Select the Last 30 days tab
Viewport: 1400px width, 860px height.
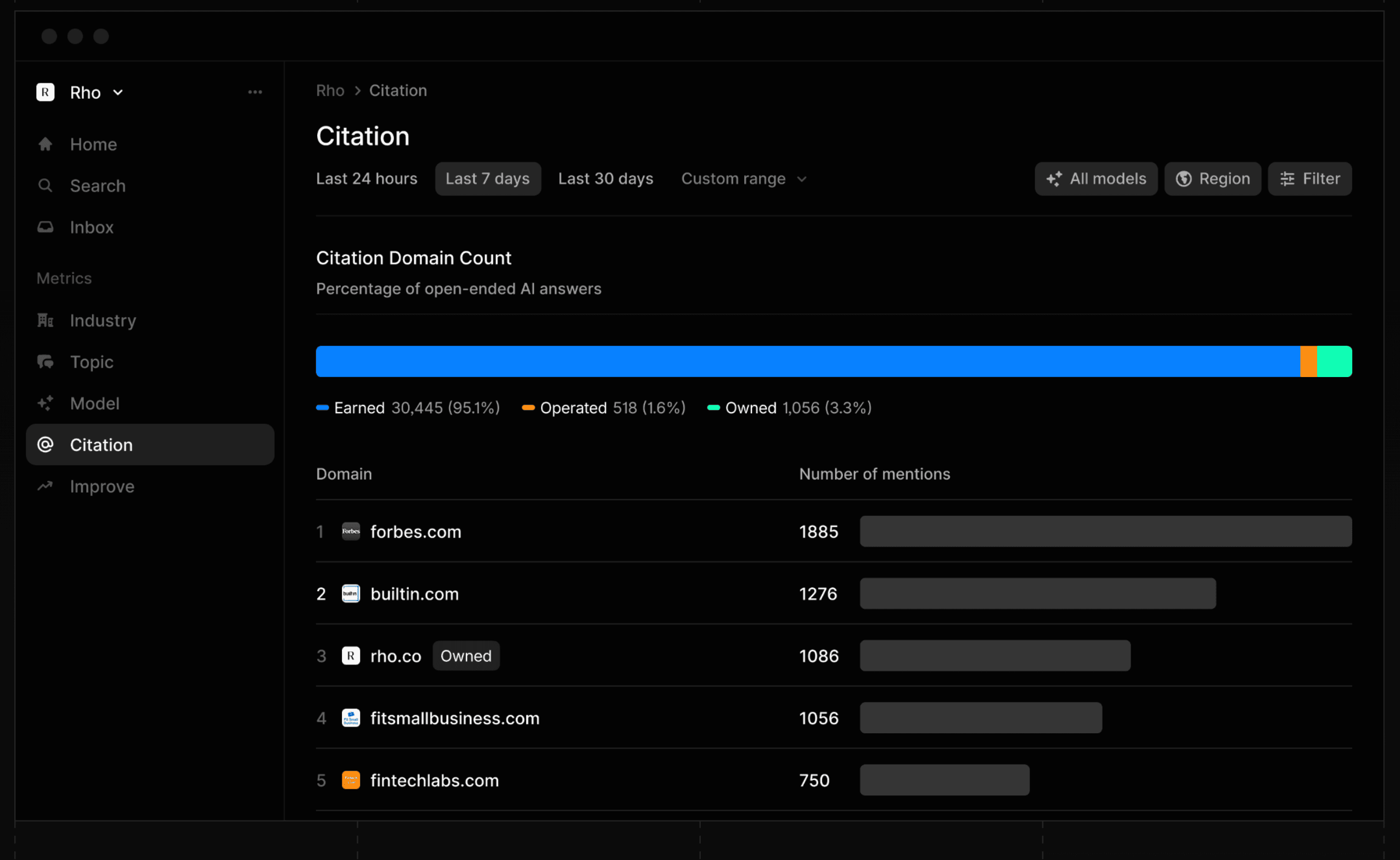coord(605,179)
